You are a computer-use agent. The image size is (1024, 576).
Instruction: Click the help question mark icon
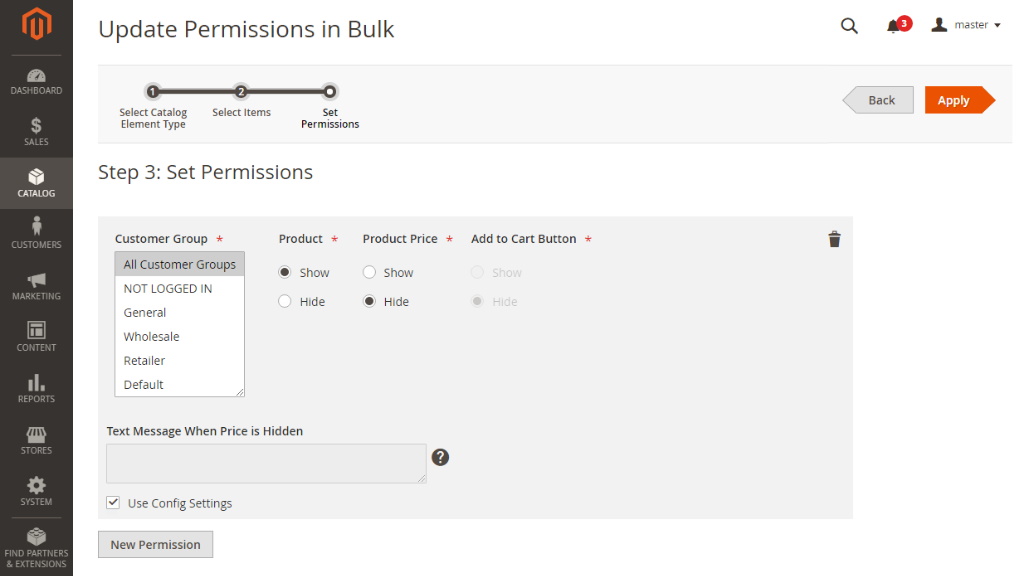coord(440,457)
